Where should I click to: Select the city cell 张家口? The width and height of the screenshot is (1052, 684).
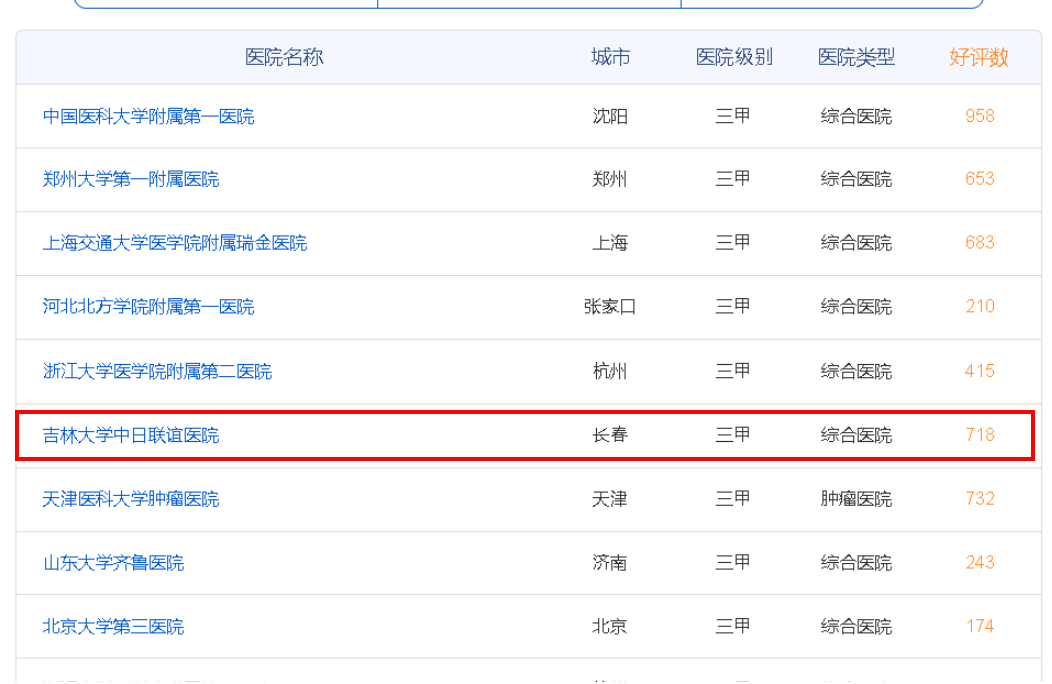tap(610, 307)
